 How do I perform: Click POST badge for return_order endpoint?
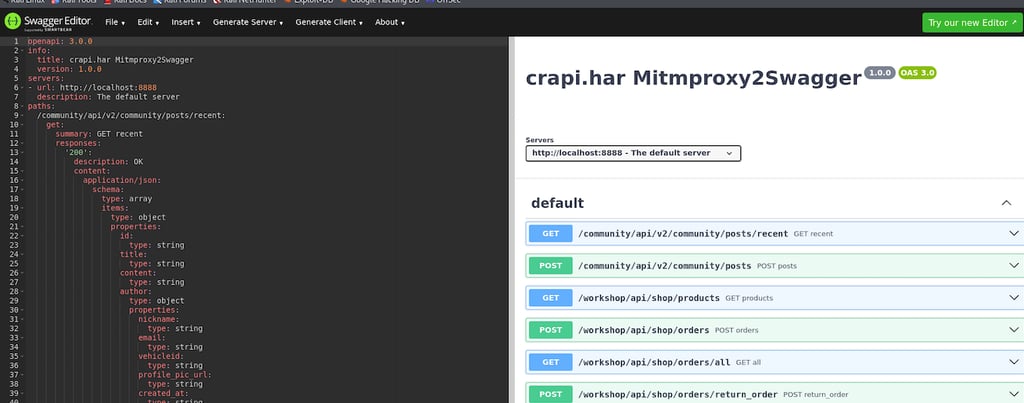[x=551, y=394]
